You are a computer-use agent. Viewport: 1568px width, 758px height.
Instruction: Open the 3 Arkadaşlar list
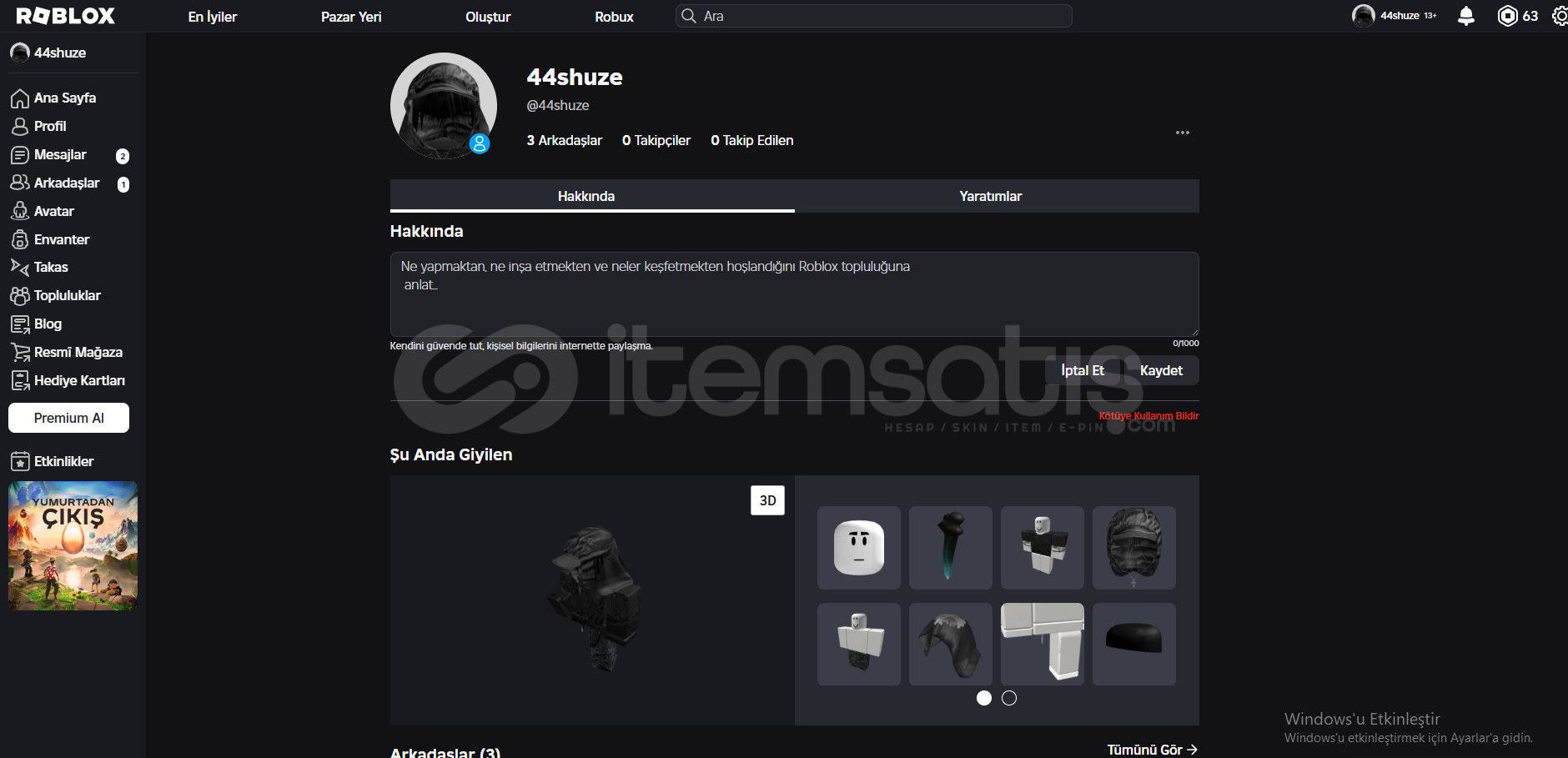[564, 140]
